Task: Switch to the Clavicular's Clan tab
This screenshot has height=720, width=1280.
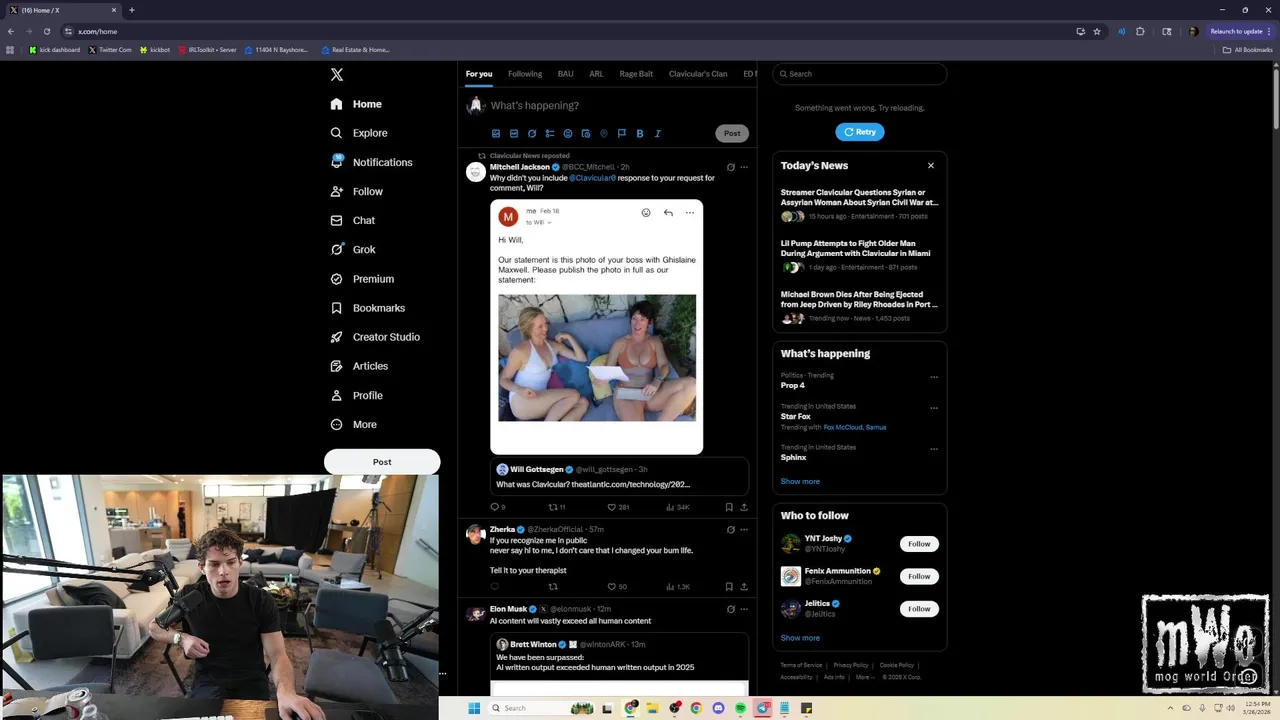Action: (698, 74)
